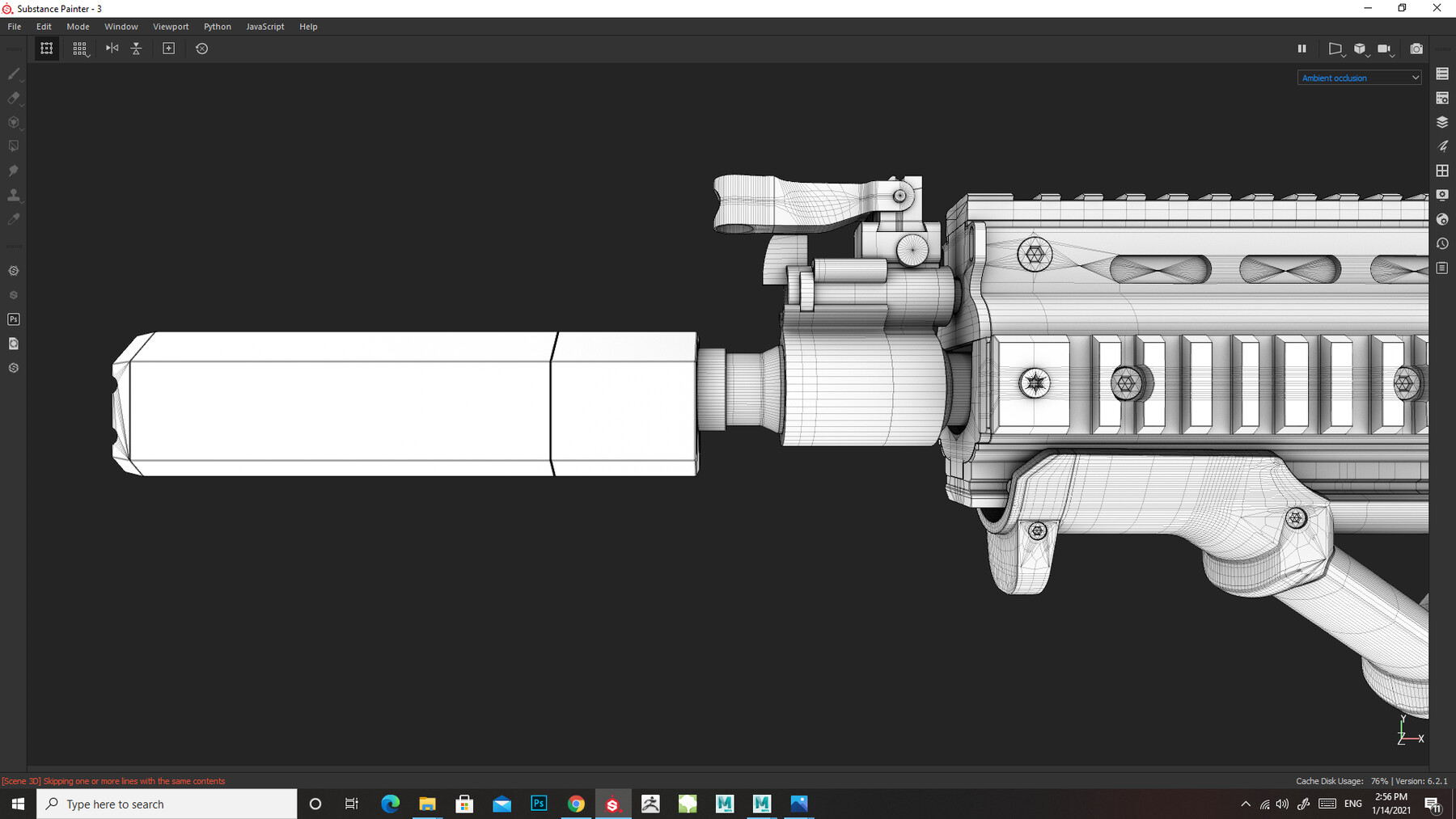The image size is (1456, 819).
Task: Use the Material Picker tool
Action: click(x=13, y=218)
